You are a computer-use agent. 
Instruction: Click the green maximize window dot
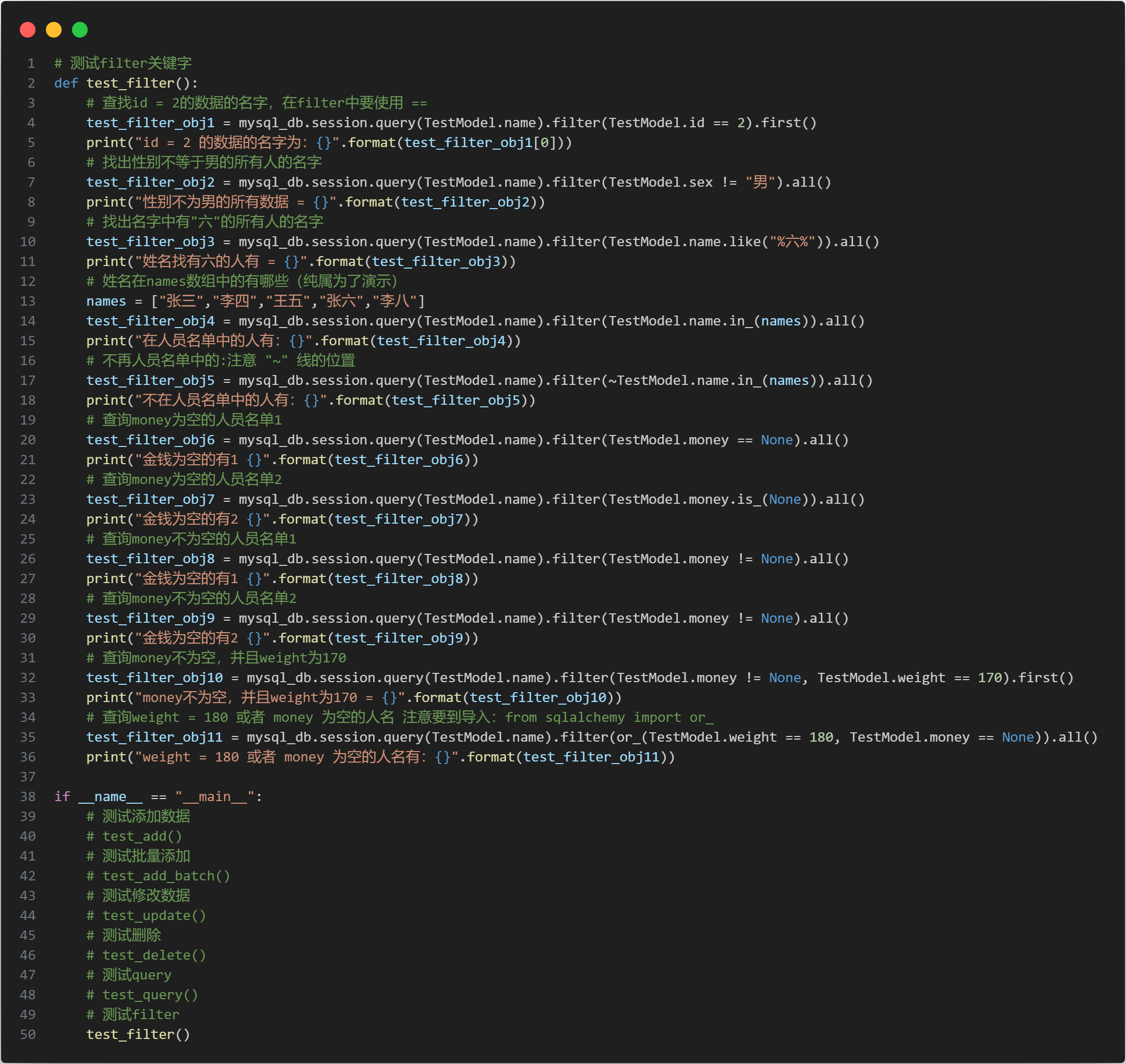[80, 30]
